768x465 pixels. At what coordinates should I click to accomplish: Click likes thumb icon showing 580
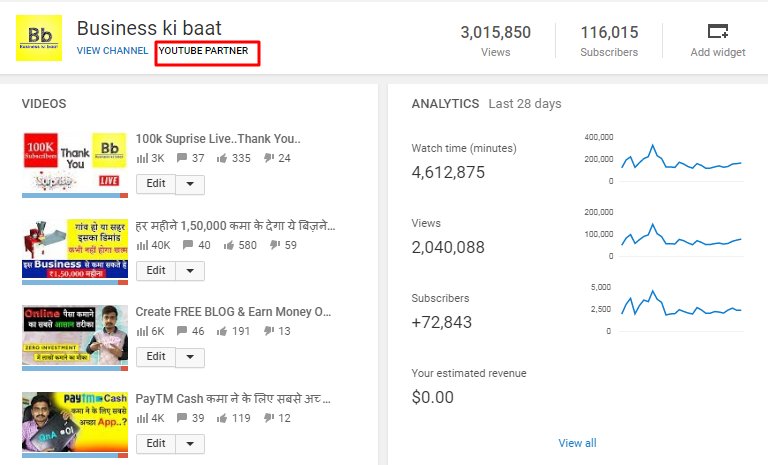pos(229,245)
